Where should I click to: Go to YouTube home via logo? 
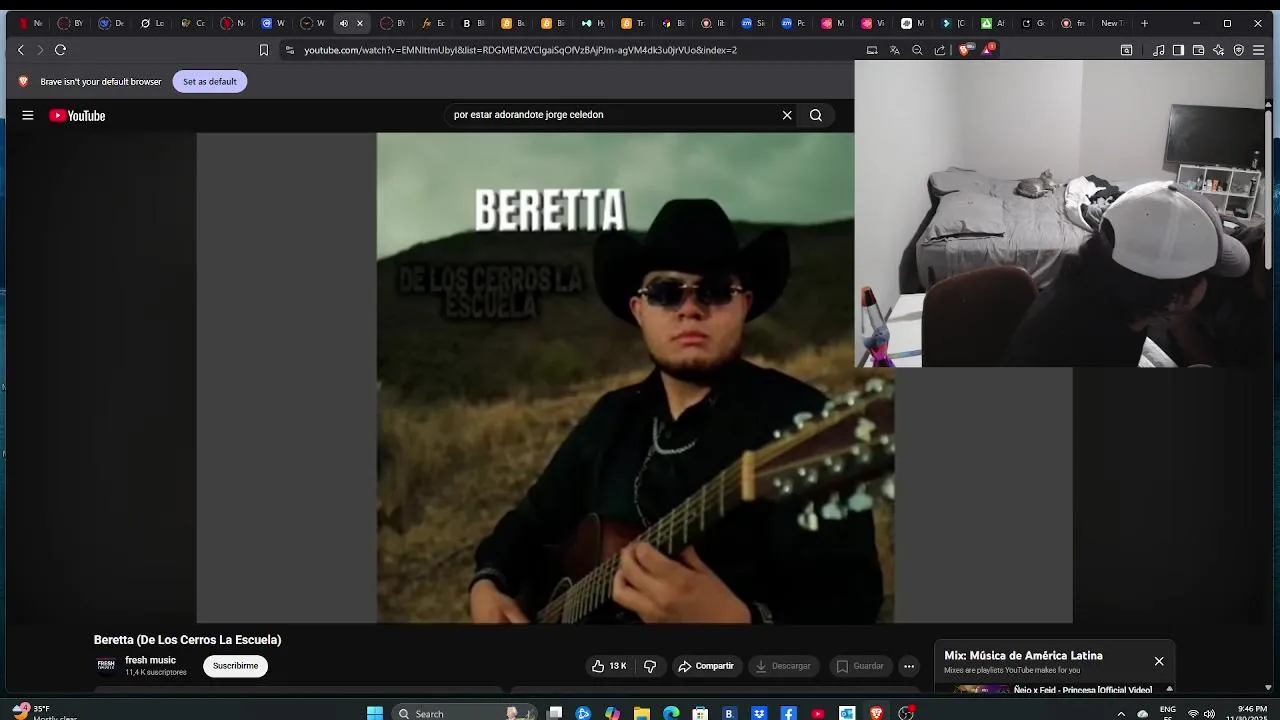(x=77, y=115)
